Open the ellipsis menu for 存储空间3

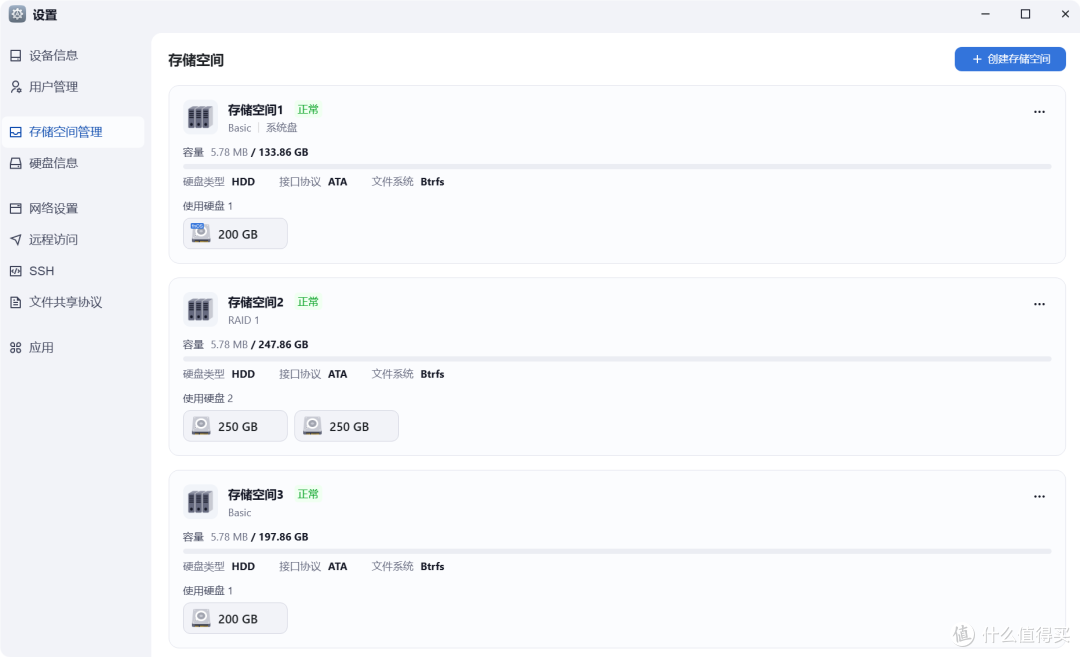[x=1039, y=497]
